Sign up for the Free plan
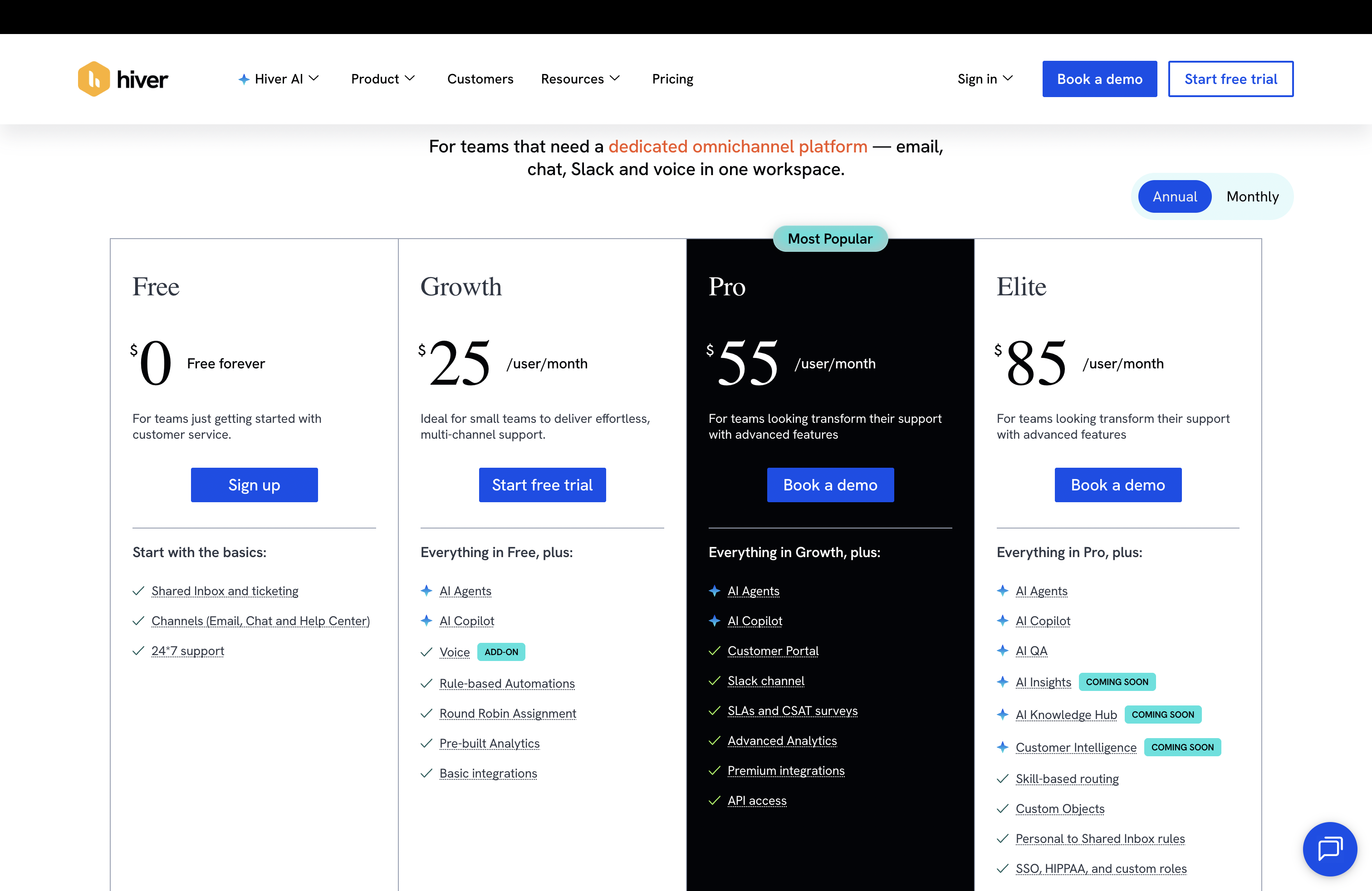The width and height of the screenshot is (1372, 891). 254,485
